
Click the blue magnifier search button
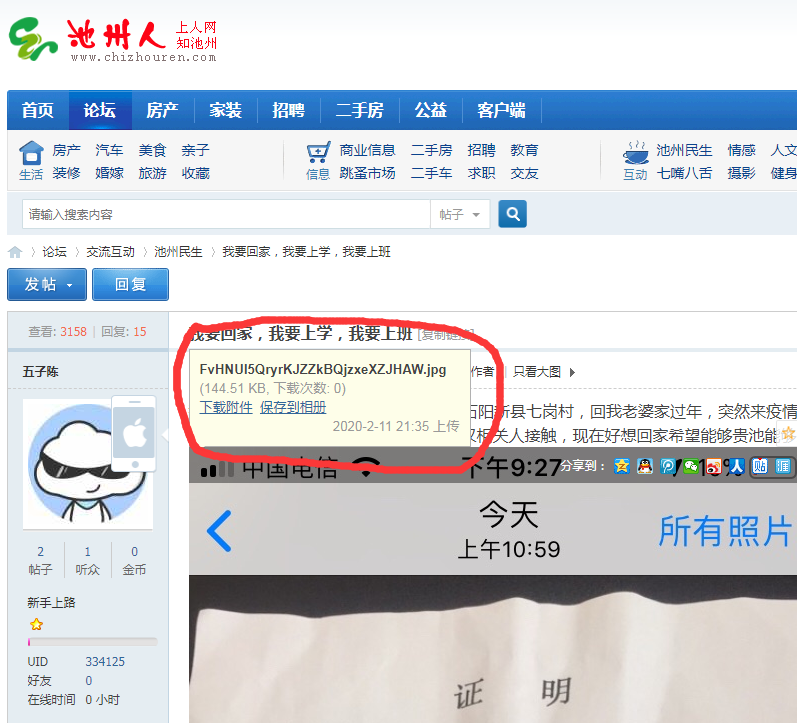coord(512,214)
